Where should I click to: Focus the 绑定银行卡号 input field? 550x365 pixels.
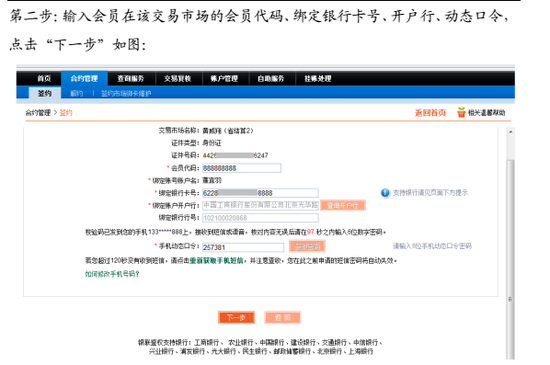tap(260, 193)
